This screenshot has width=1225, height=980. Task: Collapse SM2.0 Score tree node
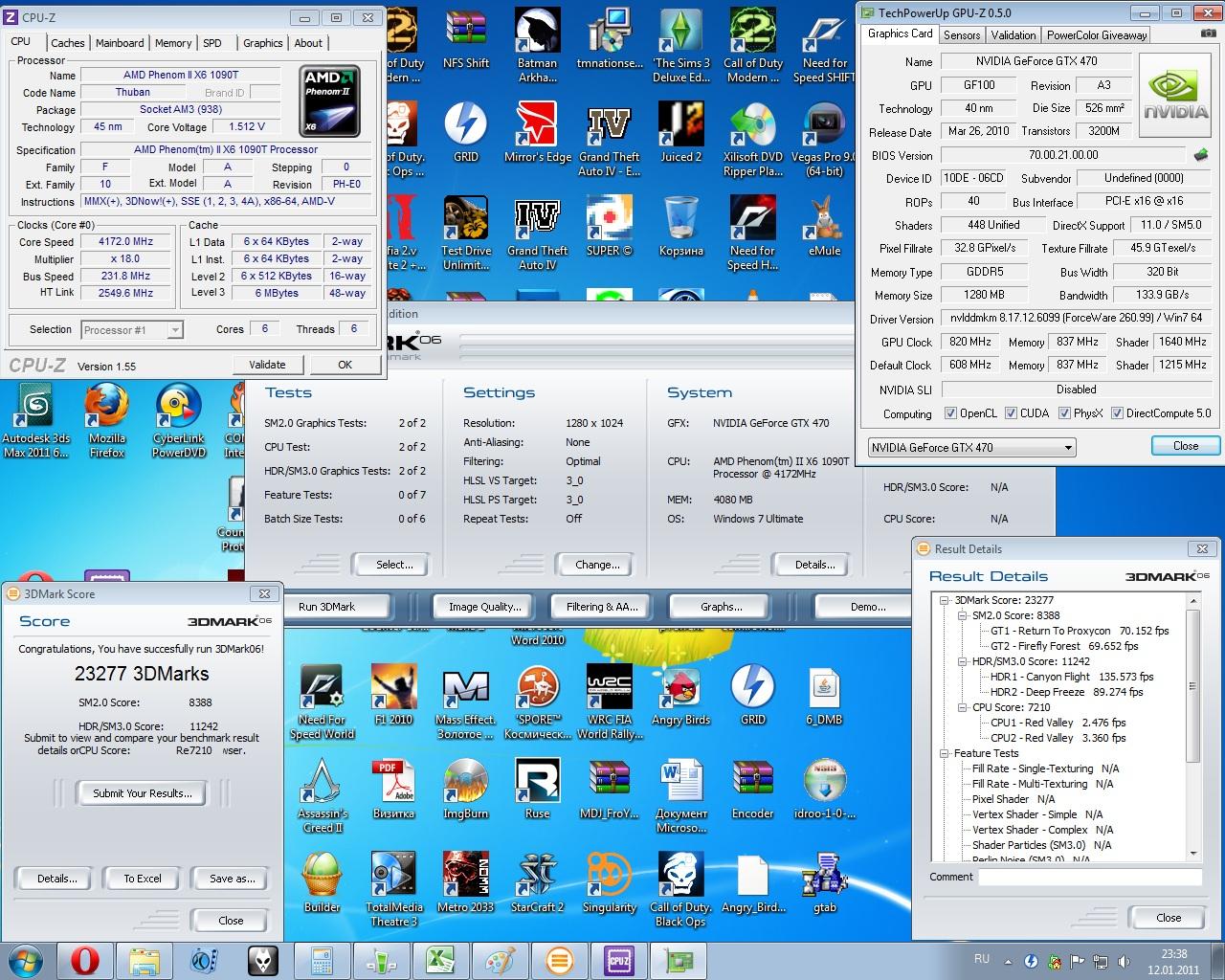[x=963, y=615]
